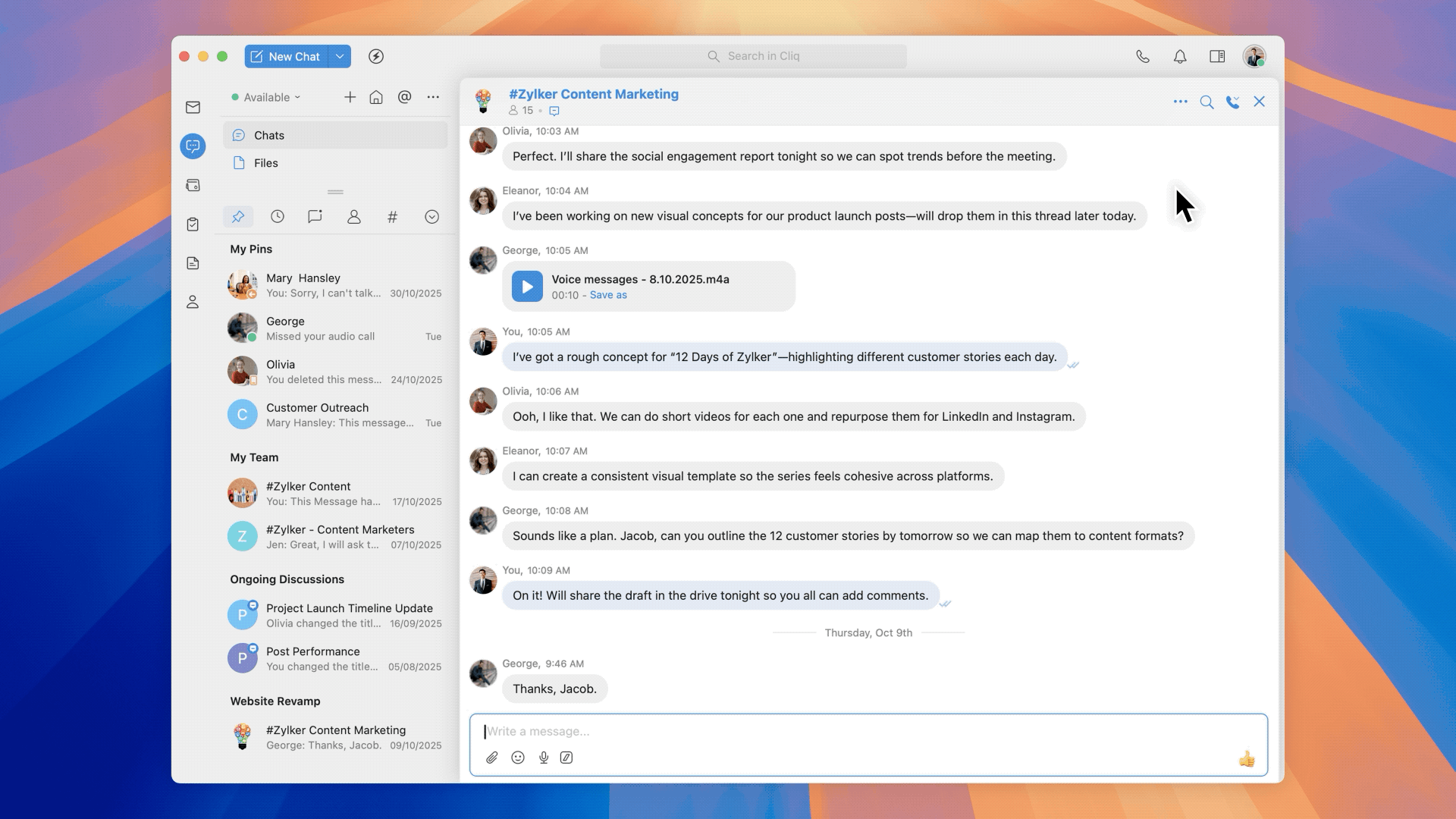
Task: Play George's voice message
Action: pos(527,287)
